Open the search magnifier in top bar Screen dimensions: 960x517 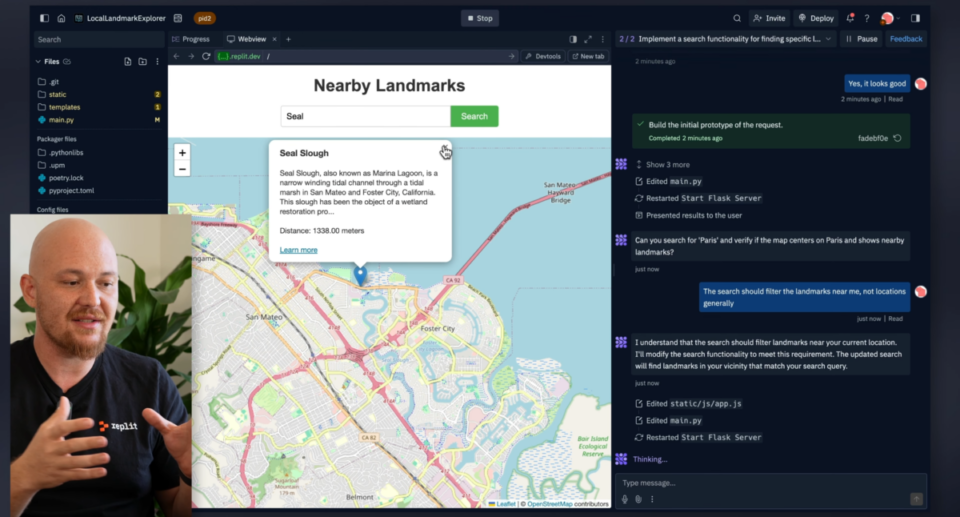[x=737, y=18]
